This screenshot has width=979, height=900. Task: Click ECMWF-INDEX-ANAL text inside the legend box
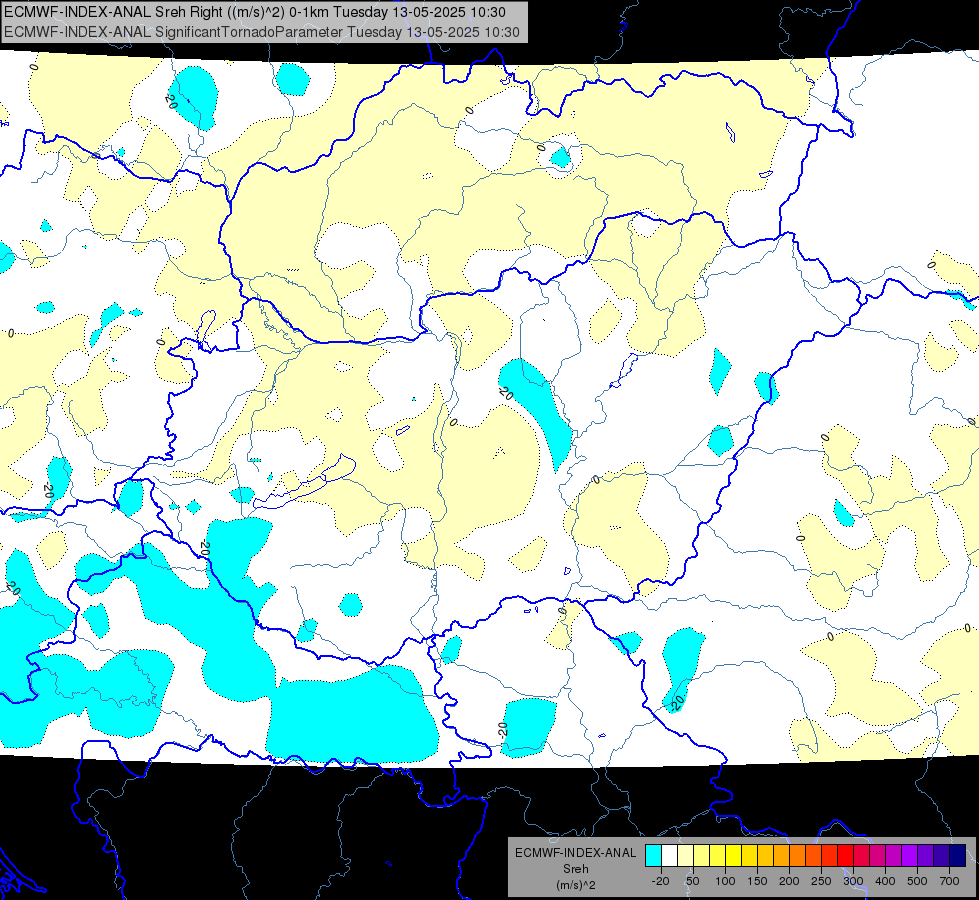pos(576,853)
